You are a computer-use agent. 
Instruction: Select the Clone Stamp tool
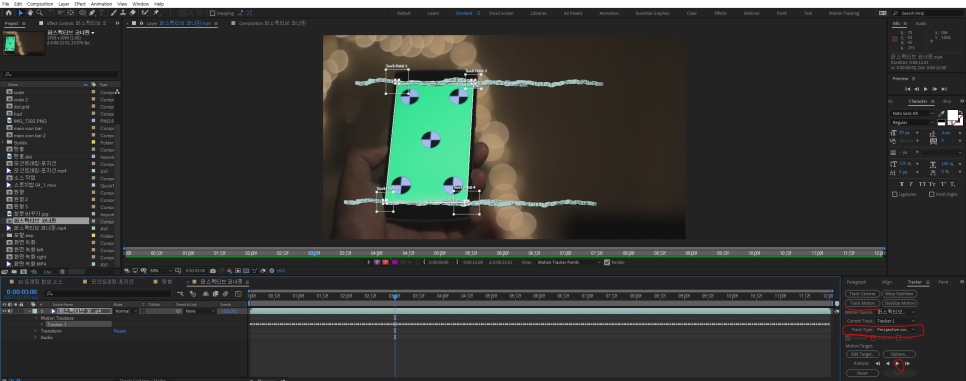(123, 13)
